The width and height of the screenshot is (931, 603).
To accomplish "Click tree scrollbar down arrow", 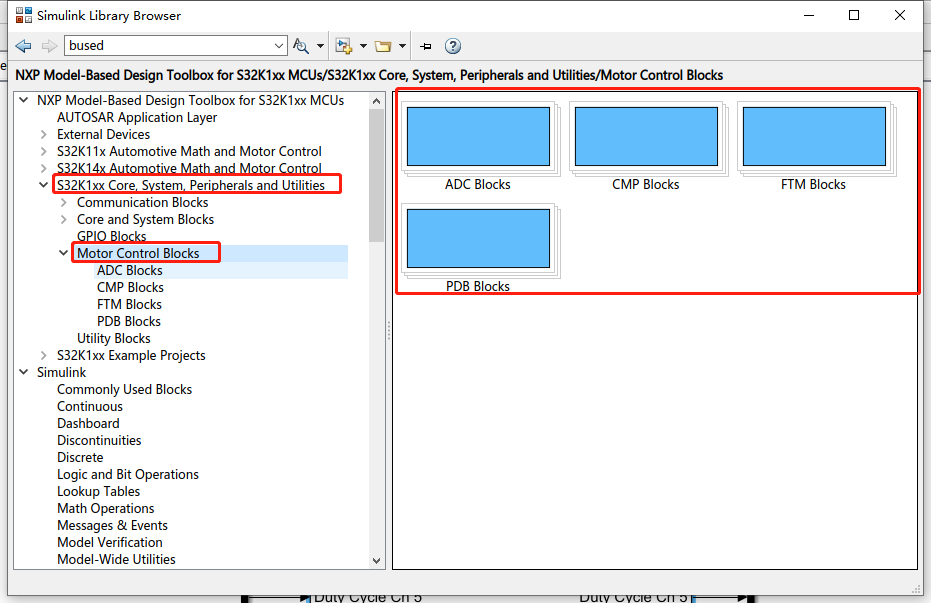I will (x=376, y=560).
